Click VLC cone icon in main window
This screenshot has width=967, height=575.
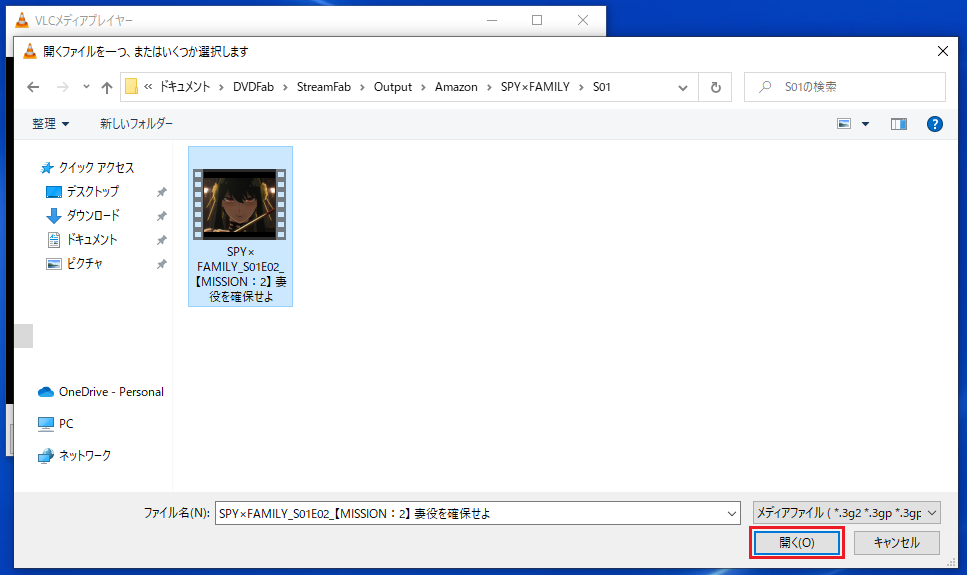(x=22, y=20)
